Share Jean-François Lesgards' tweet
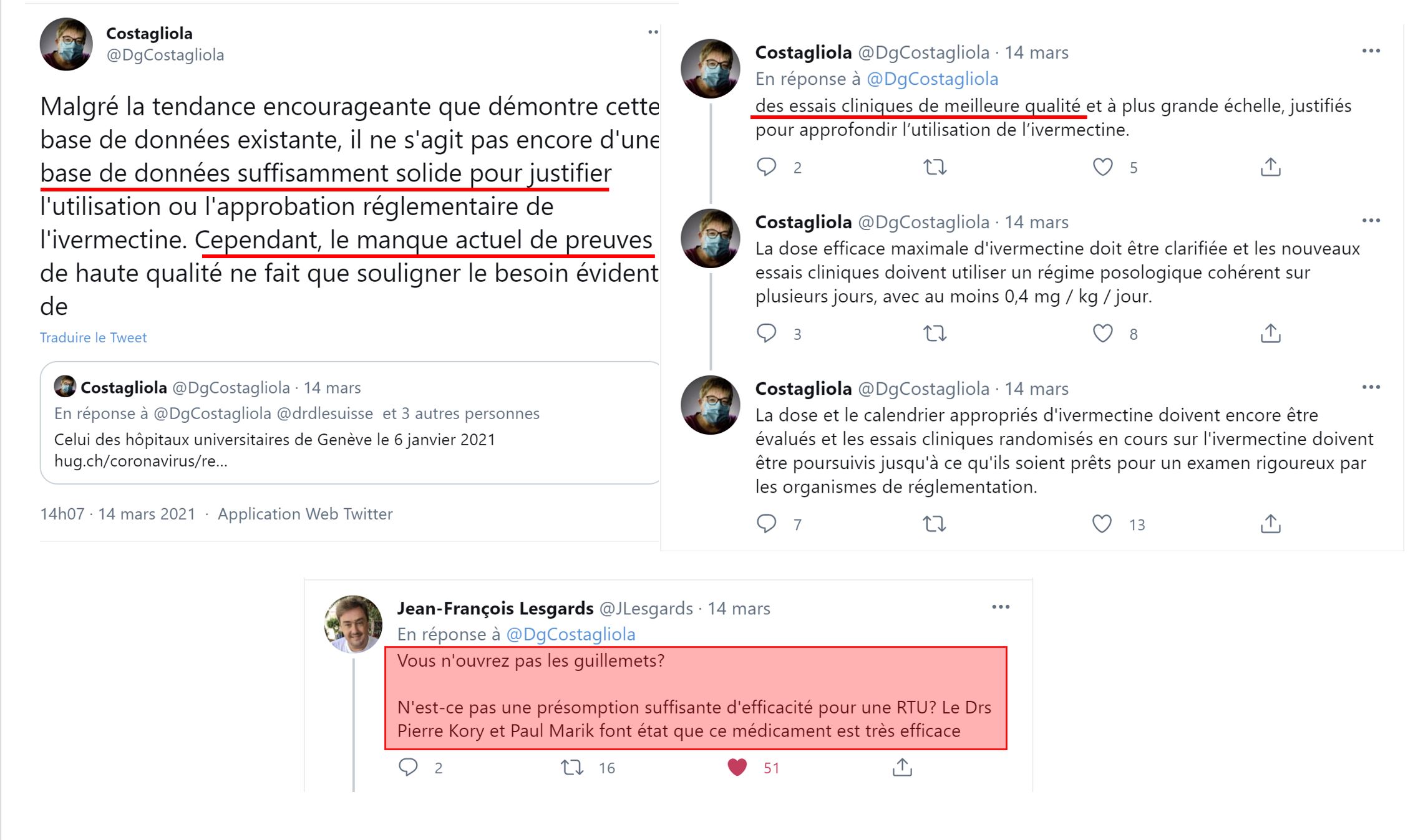 902,767
